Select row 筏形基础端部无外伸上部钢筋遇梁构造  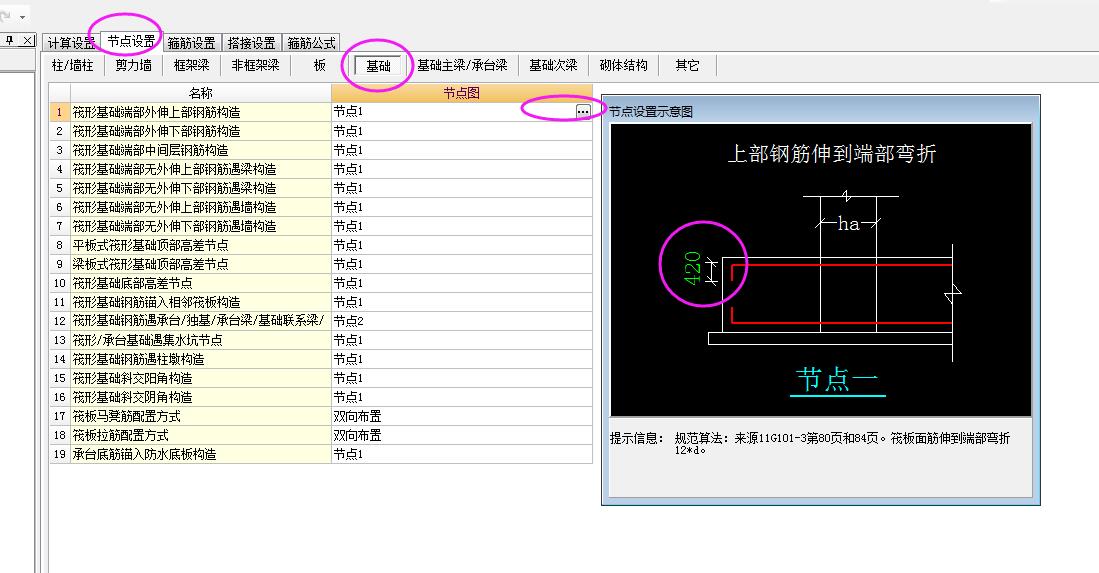(200, 169)
